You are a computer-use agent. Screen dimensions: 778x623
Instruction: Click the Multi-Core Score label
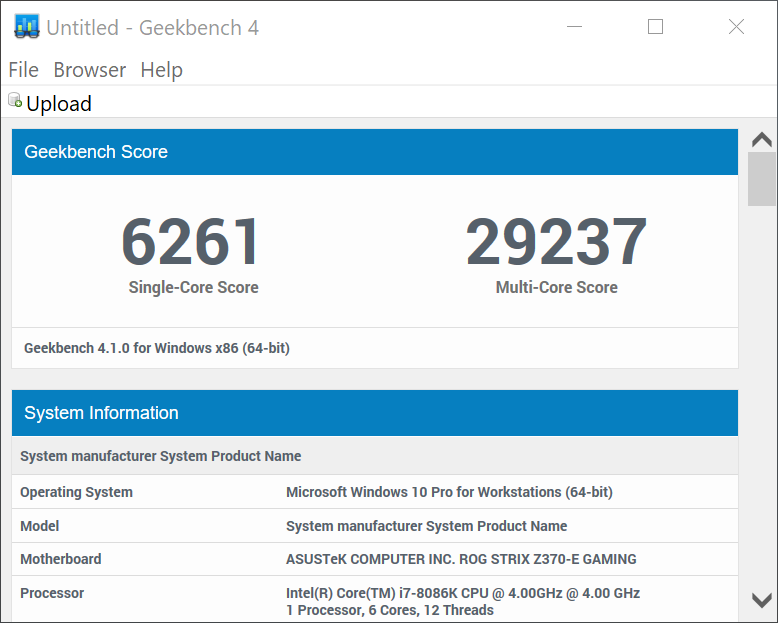[556, 287]
